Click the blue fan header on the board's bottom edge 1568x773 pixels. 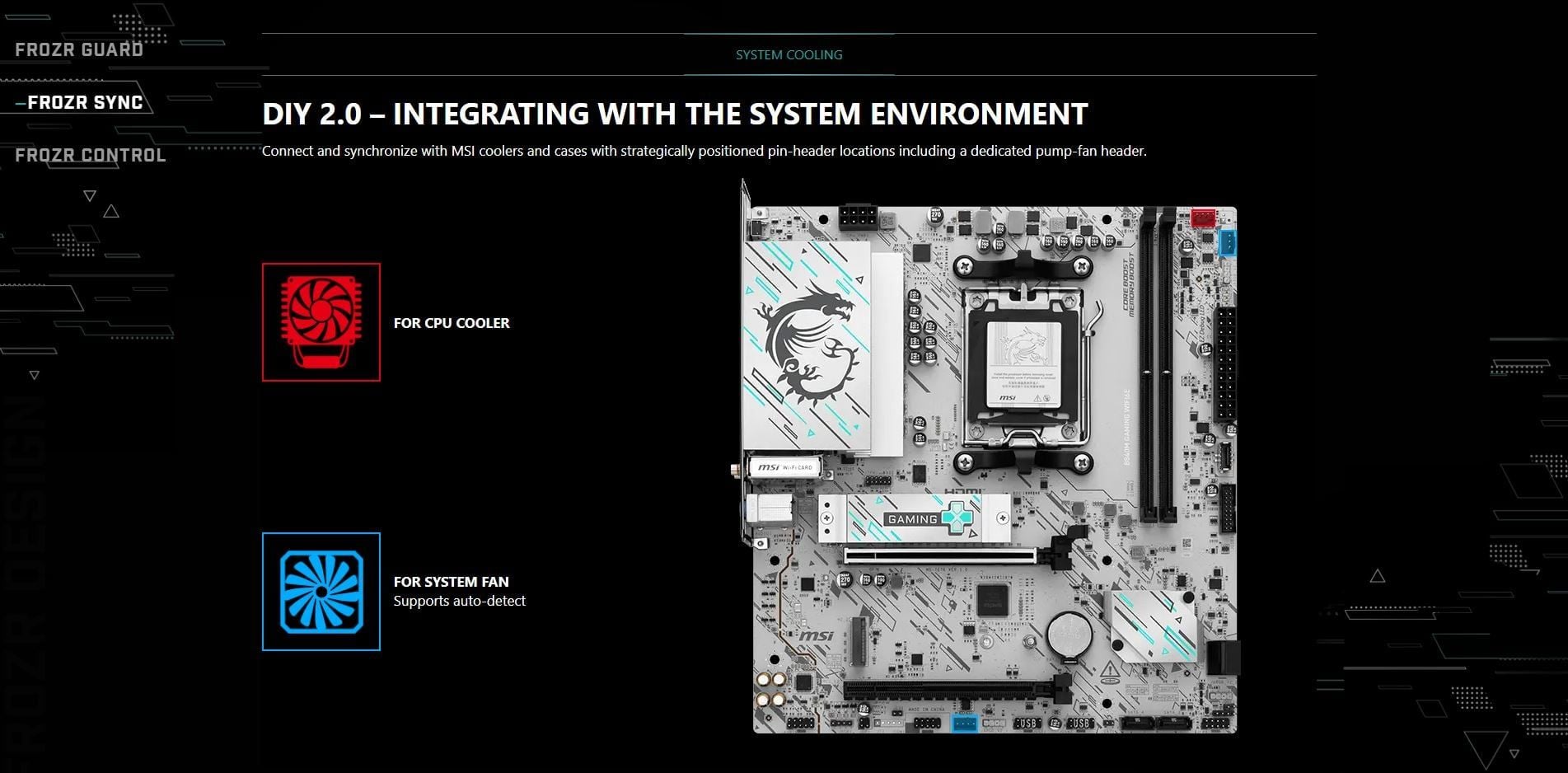tap(963, 723)
